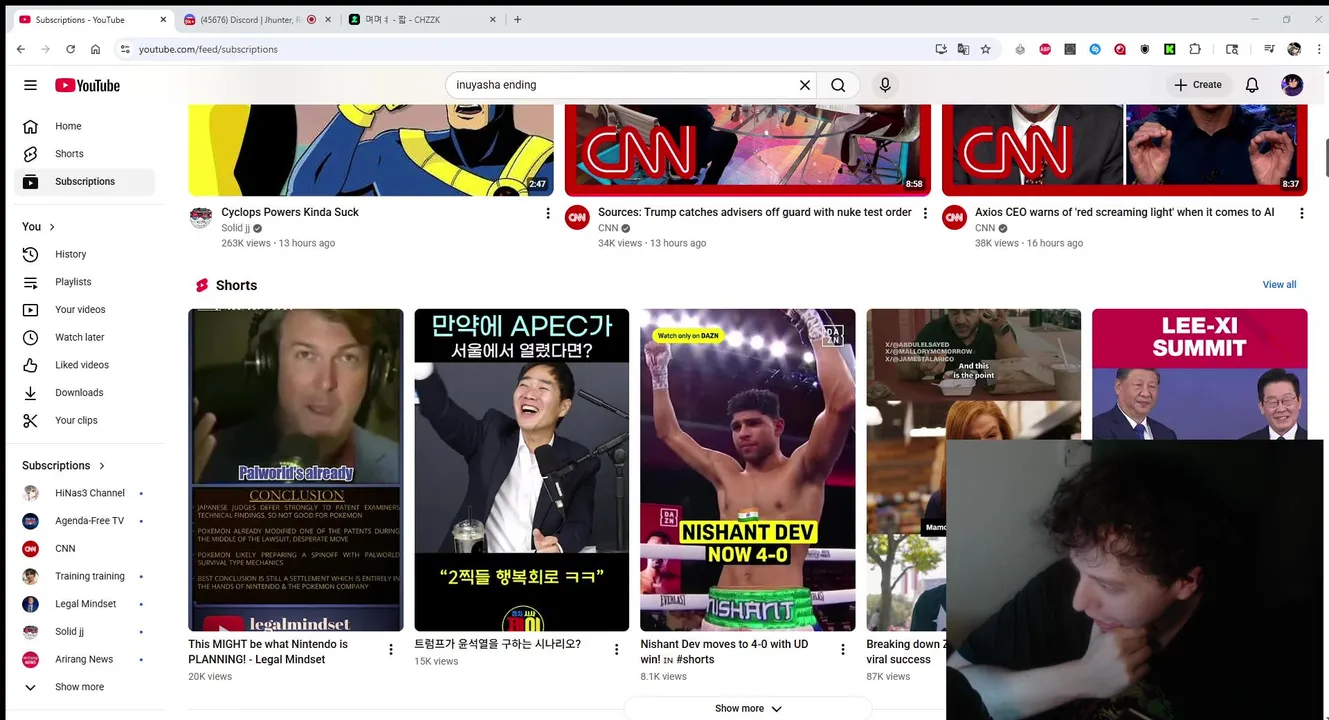Play the Nishant Dev boxing short
Image resolution: width=1329 pixels, height=720 pixels.
748,470
